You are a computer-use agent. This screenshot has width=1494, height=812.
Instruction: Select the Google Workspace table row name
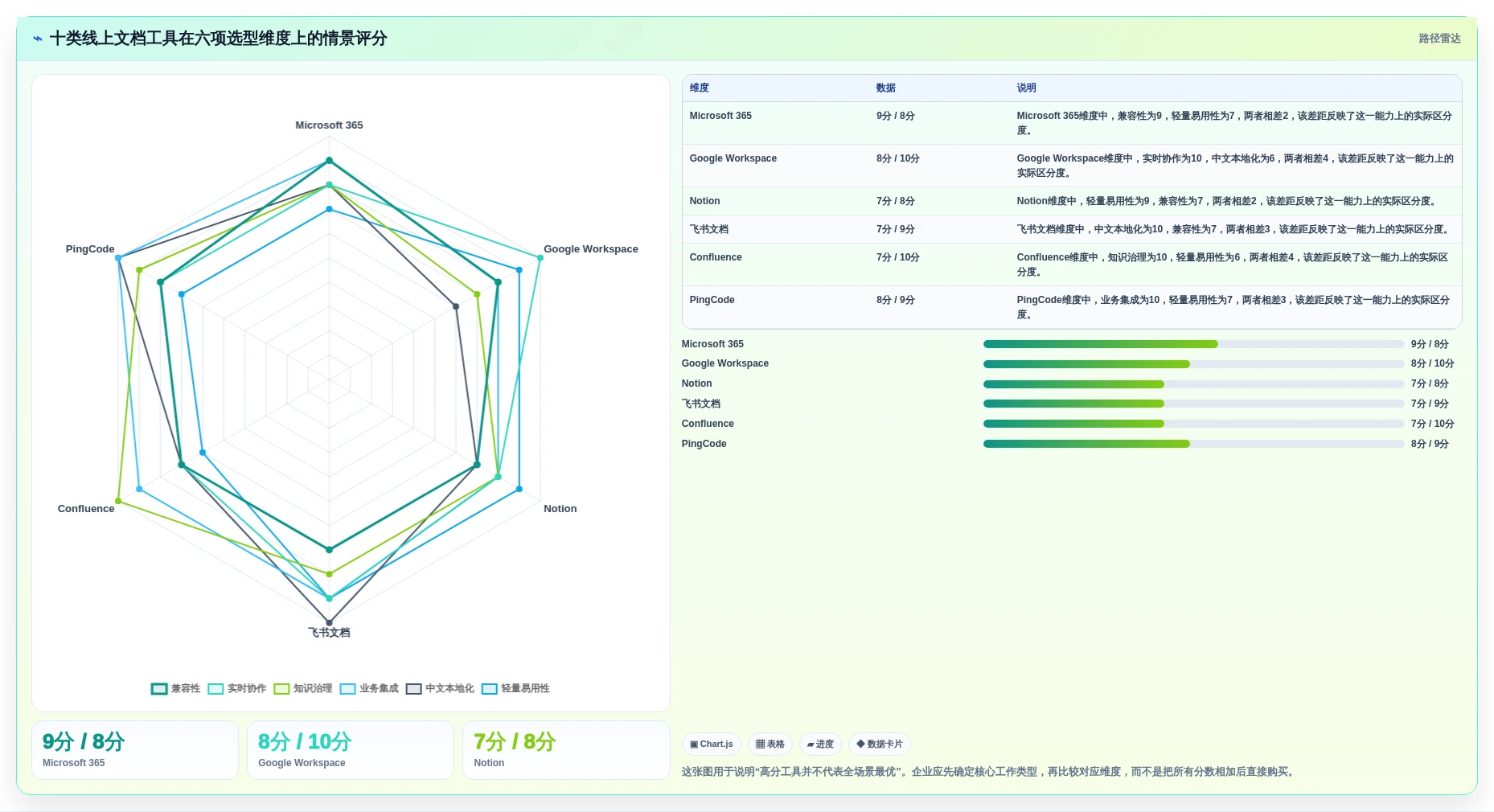[x=733, y=158]
